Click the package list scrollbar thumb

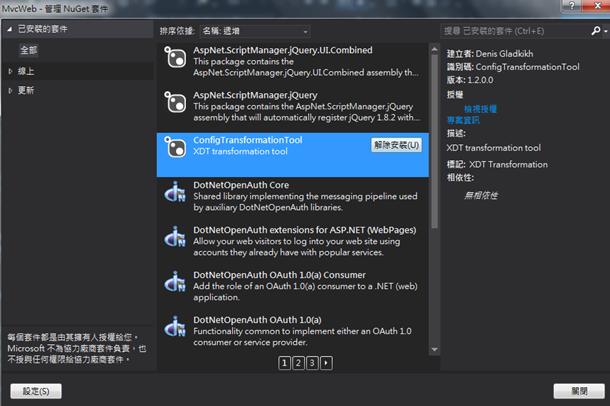click(435, 142)
